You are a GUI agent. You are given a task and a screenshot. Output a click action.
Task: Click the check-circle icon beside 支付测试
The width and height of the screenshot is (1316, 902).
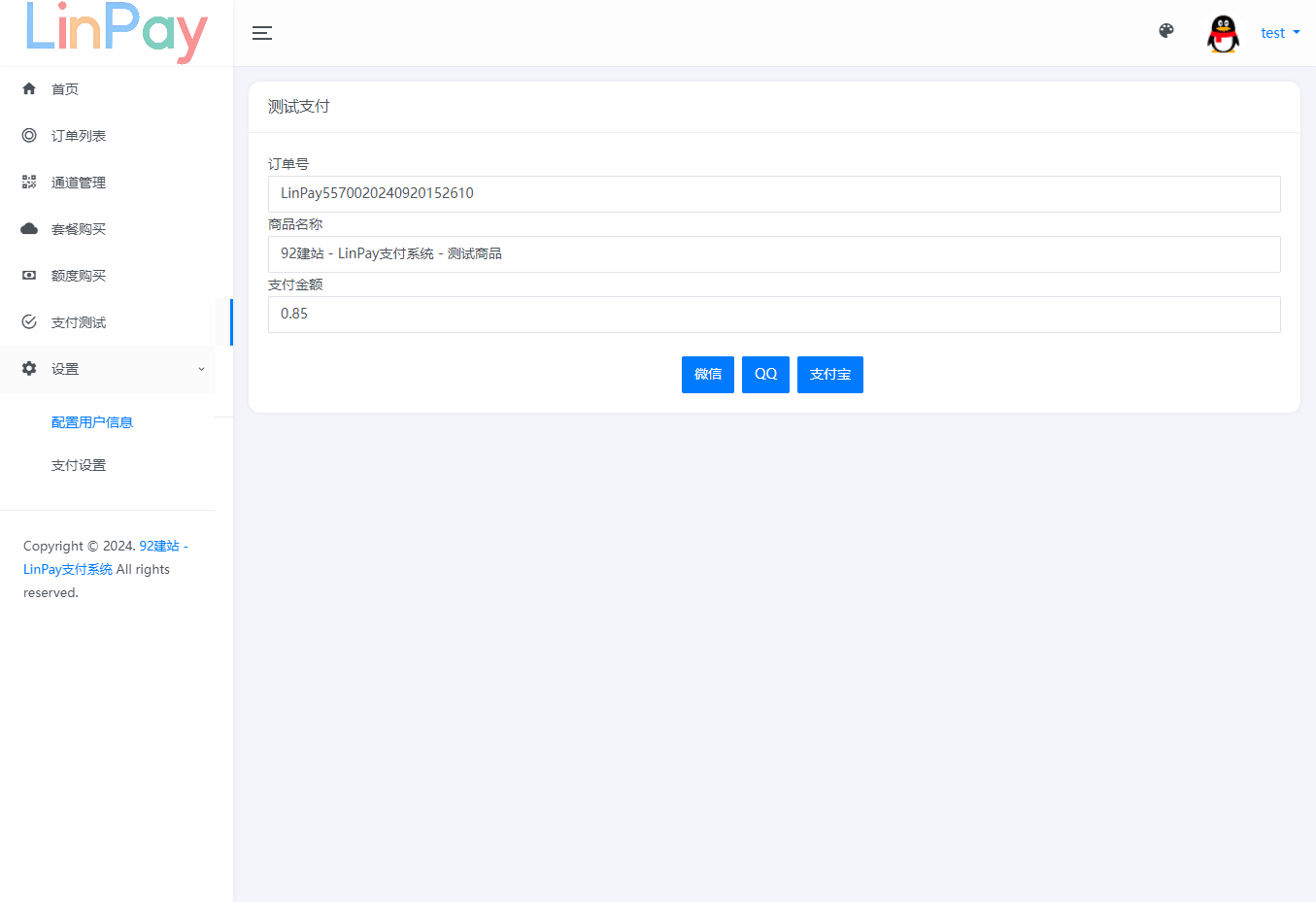pyautogui.click(x=29, y=321)
